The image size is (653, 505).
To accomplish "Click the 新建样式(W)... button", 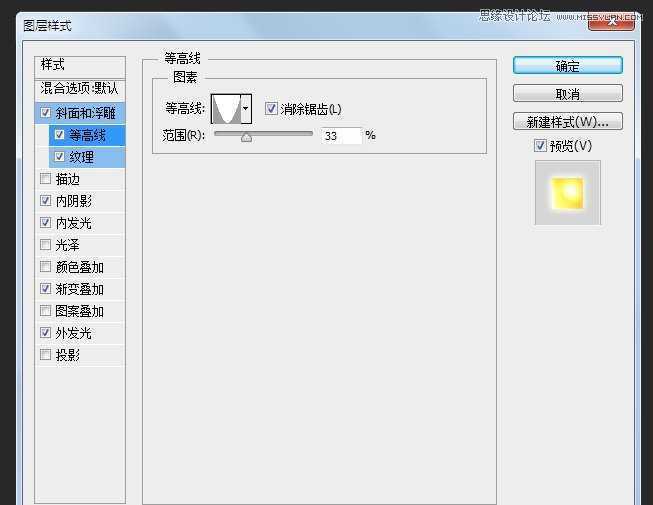I will (x=568, y=122).
